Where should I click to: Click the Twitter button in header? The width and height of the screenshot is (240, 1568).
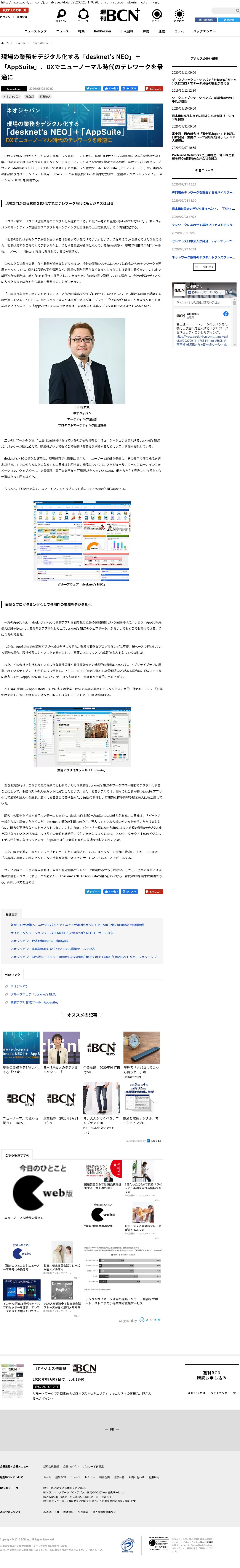pyautogui.click(x=229, y=19)
